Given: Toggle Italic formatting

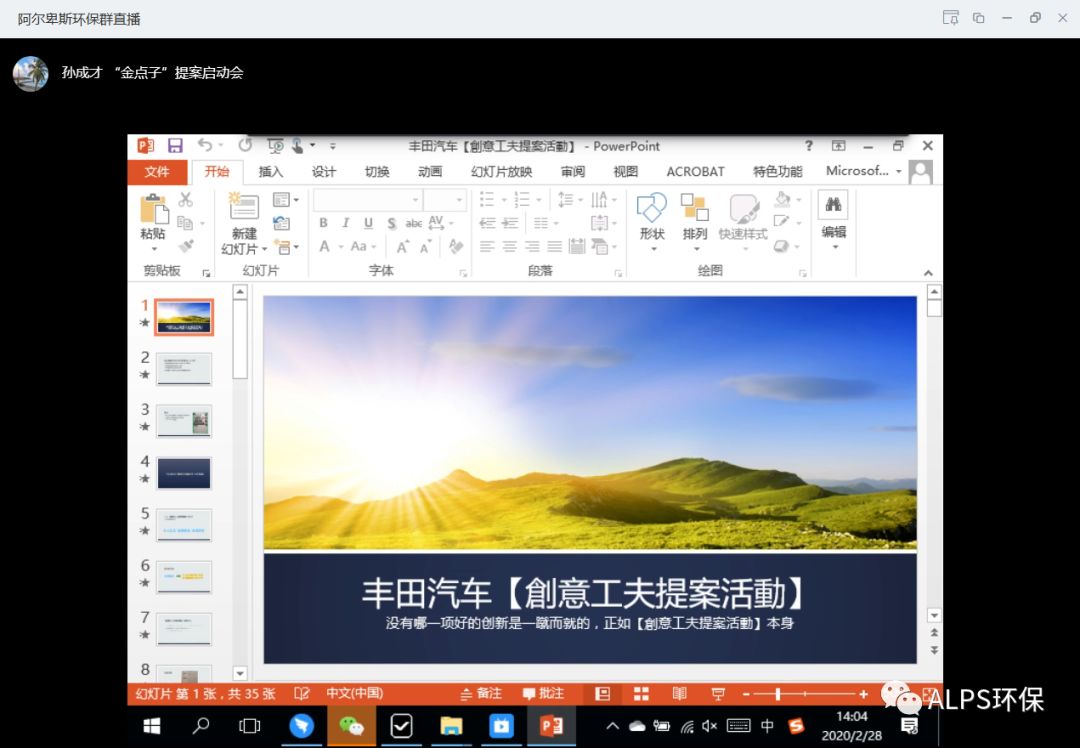Looking at the screenshot, I should coord(346,223).
